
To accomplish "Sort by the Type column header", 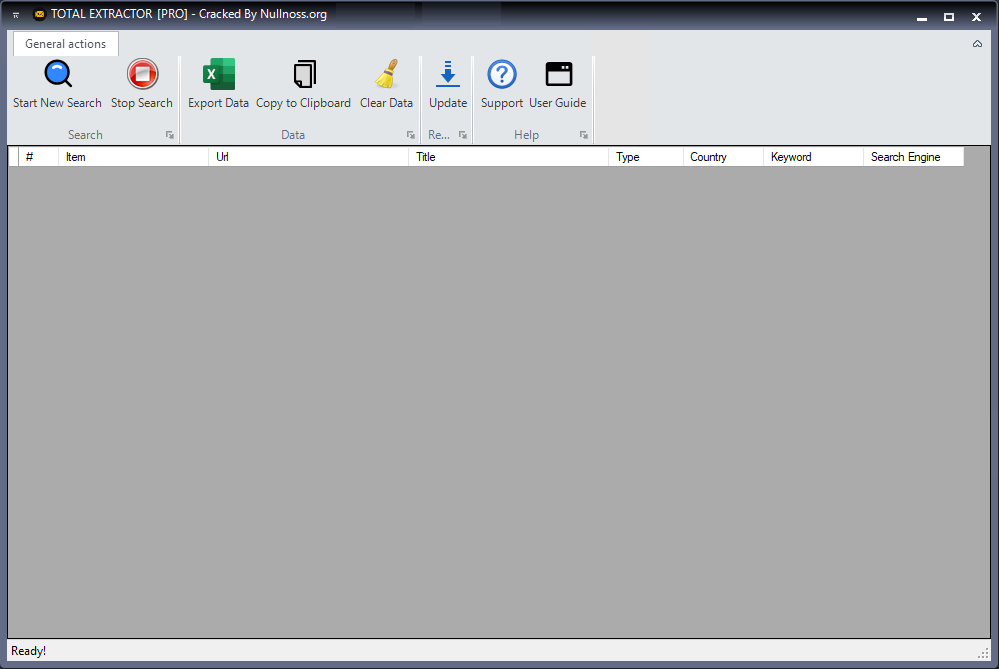I will click(x=646, y=157).
